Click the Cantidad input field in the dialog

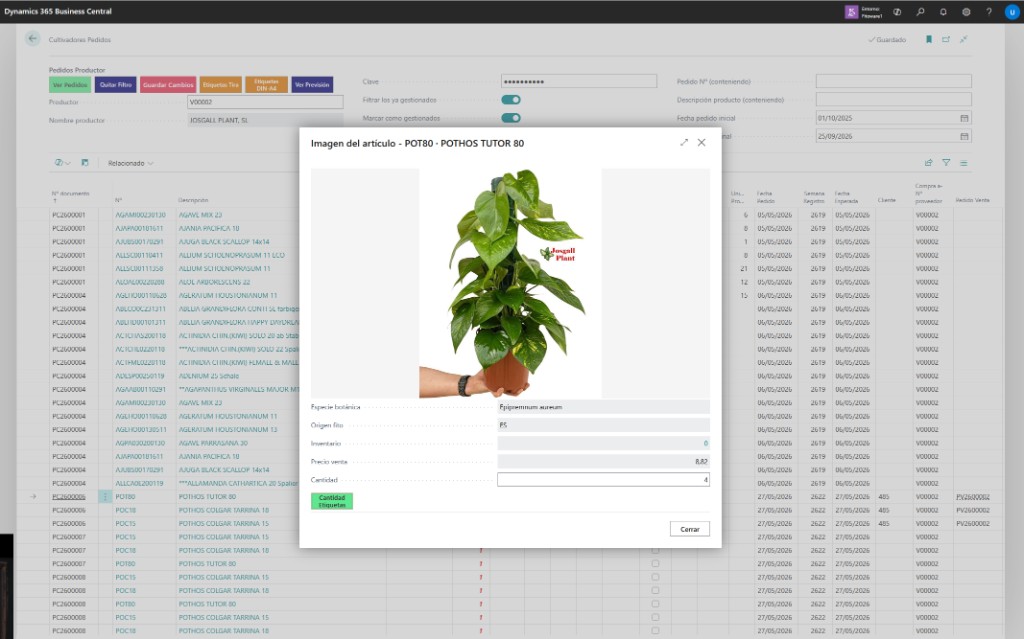pos(603,480)
